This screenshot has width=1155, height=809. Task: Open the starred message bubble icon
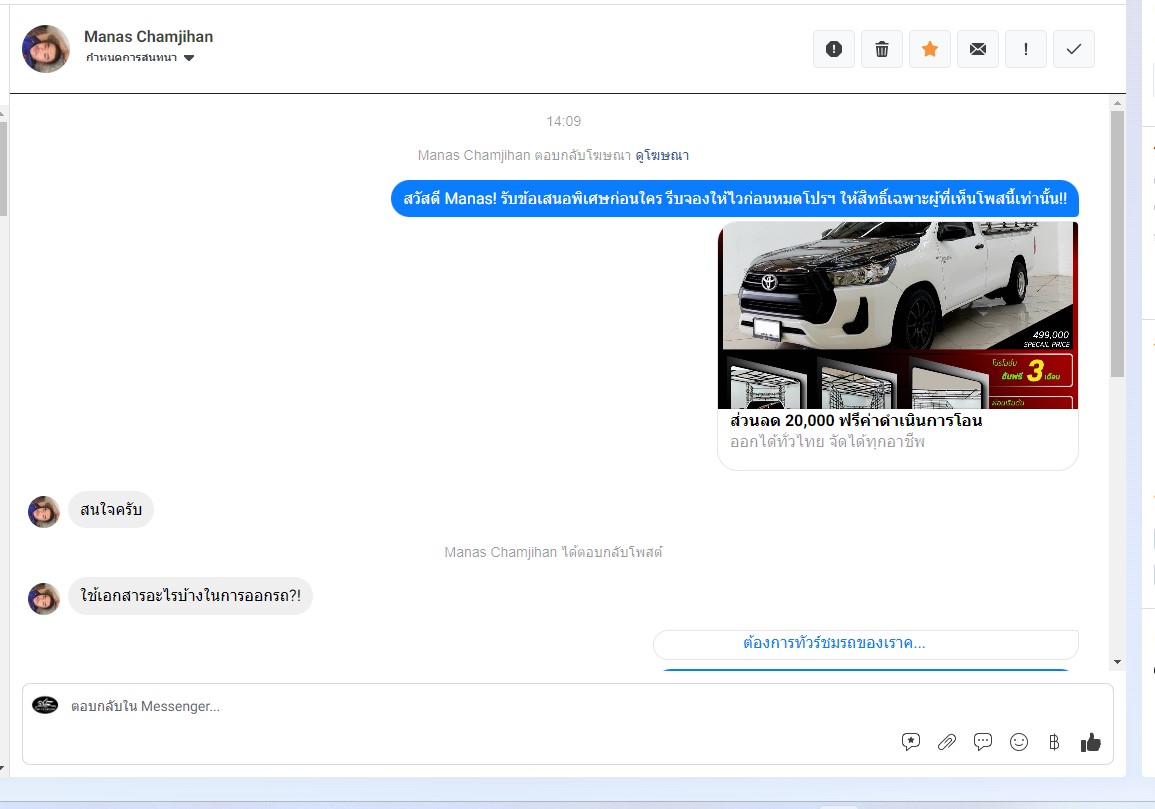click(911, 742)
